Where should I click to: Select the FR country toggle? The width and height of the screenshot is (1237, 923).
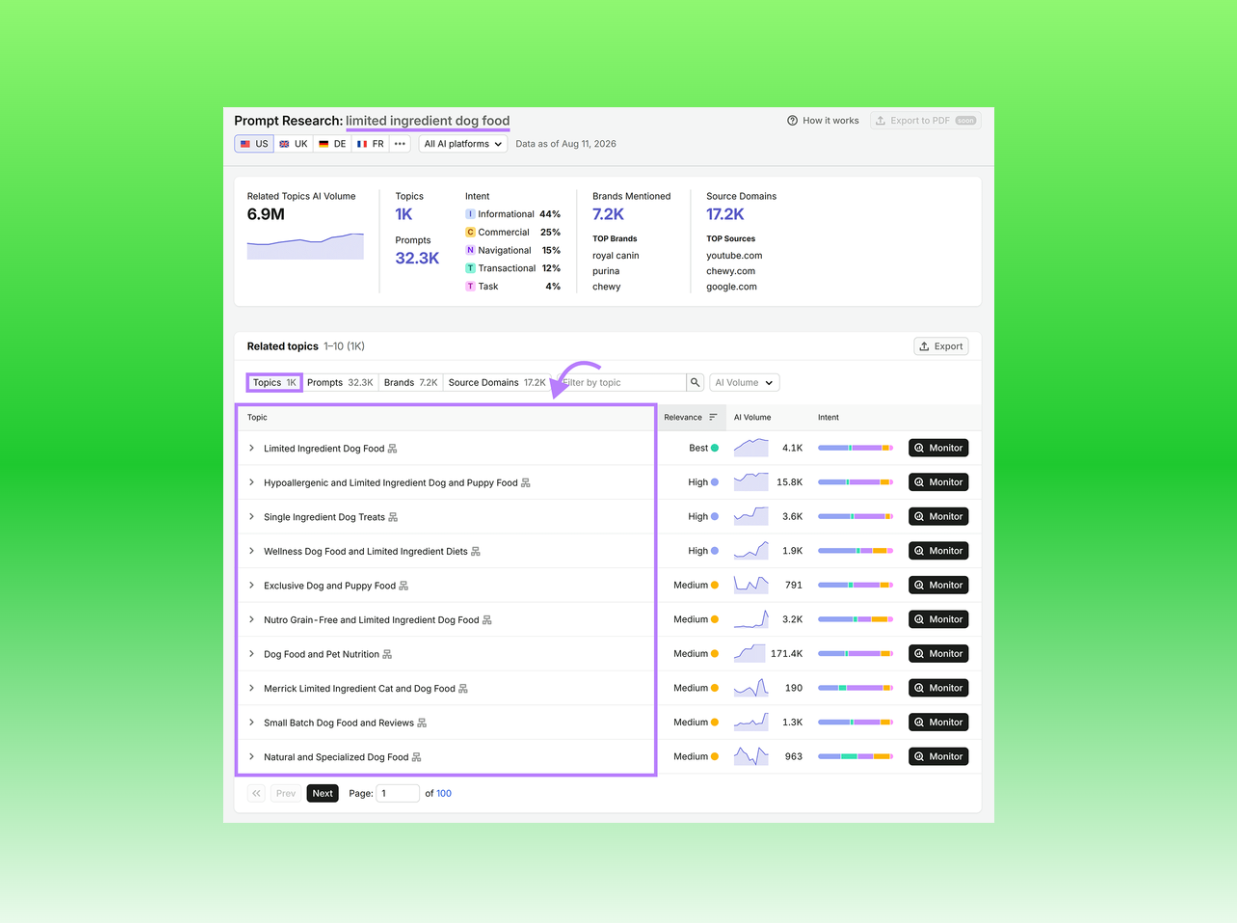point(370,144)
